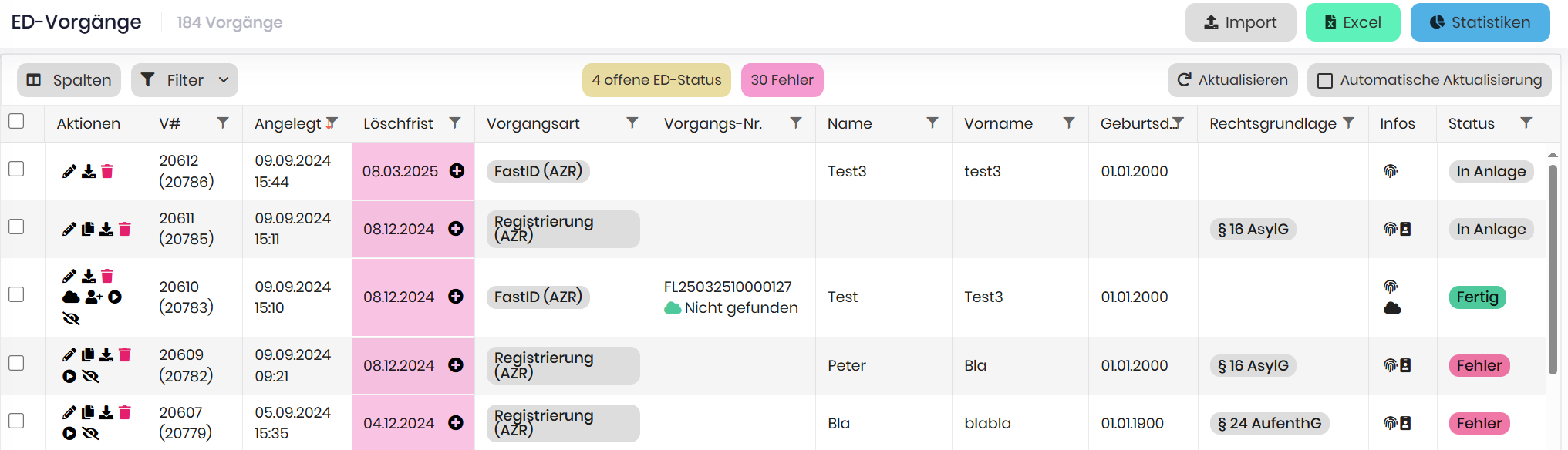Click the cloud icon in row 20610 actions

[71, 297]
